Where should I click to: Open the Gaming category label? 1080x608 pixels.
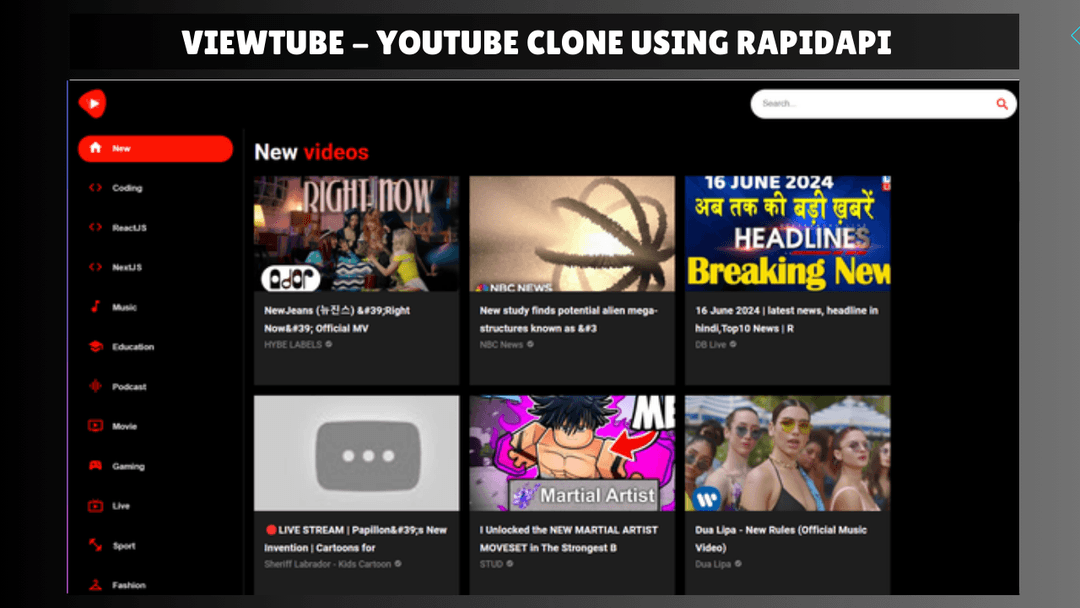tap(128, 466)
